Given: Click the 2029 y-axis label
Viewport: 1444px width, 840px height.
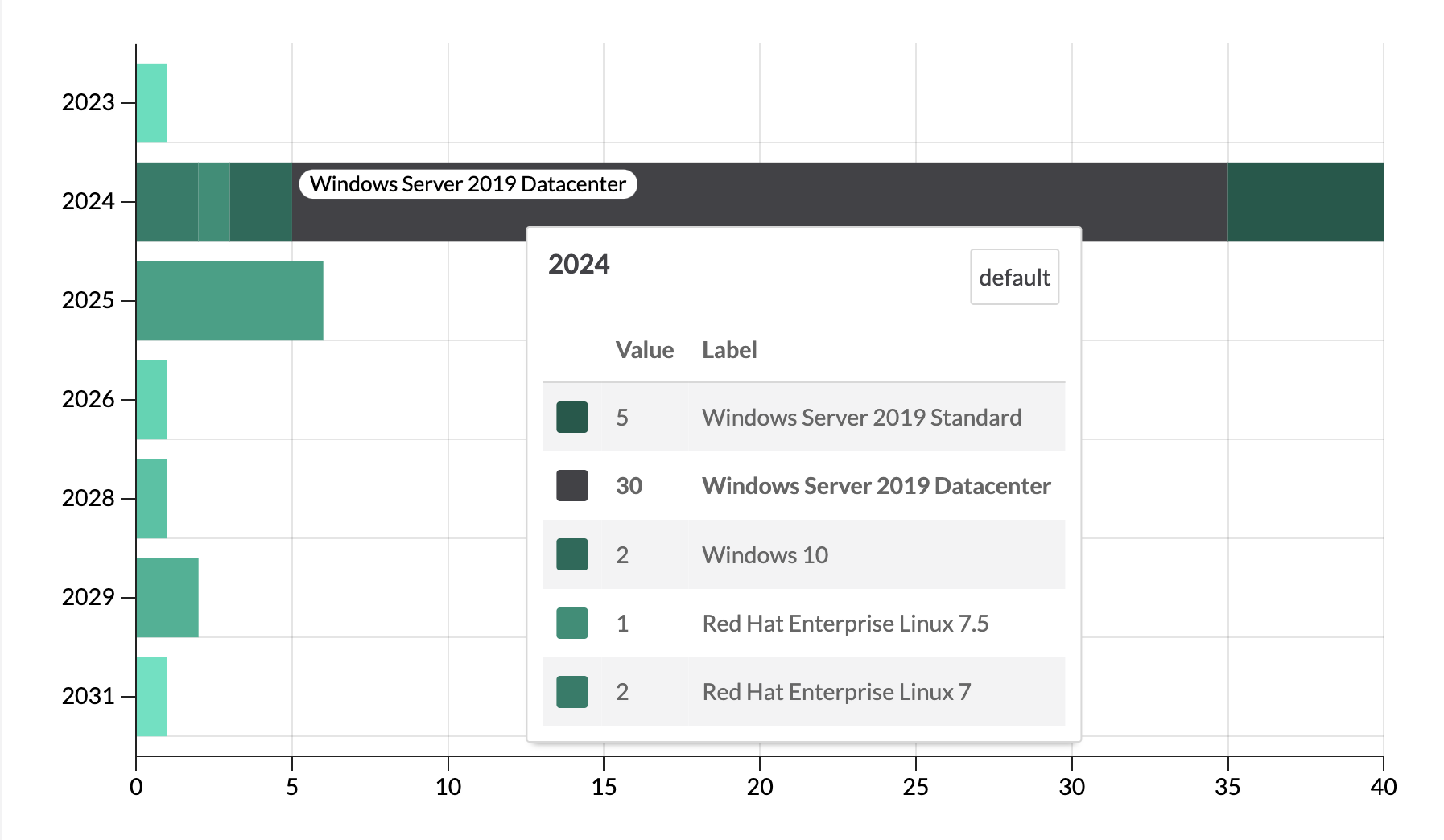Looking at the screenshot, I should (89, 597).
